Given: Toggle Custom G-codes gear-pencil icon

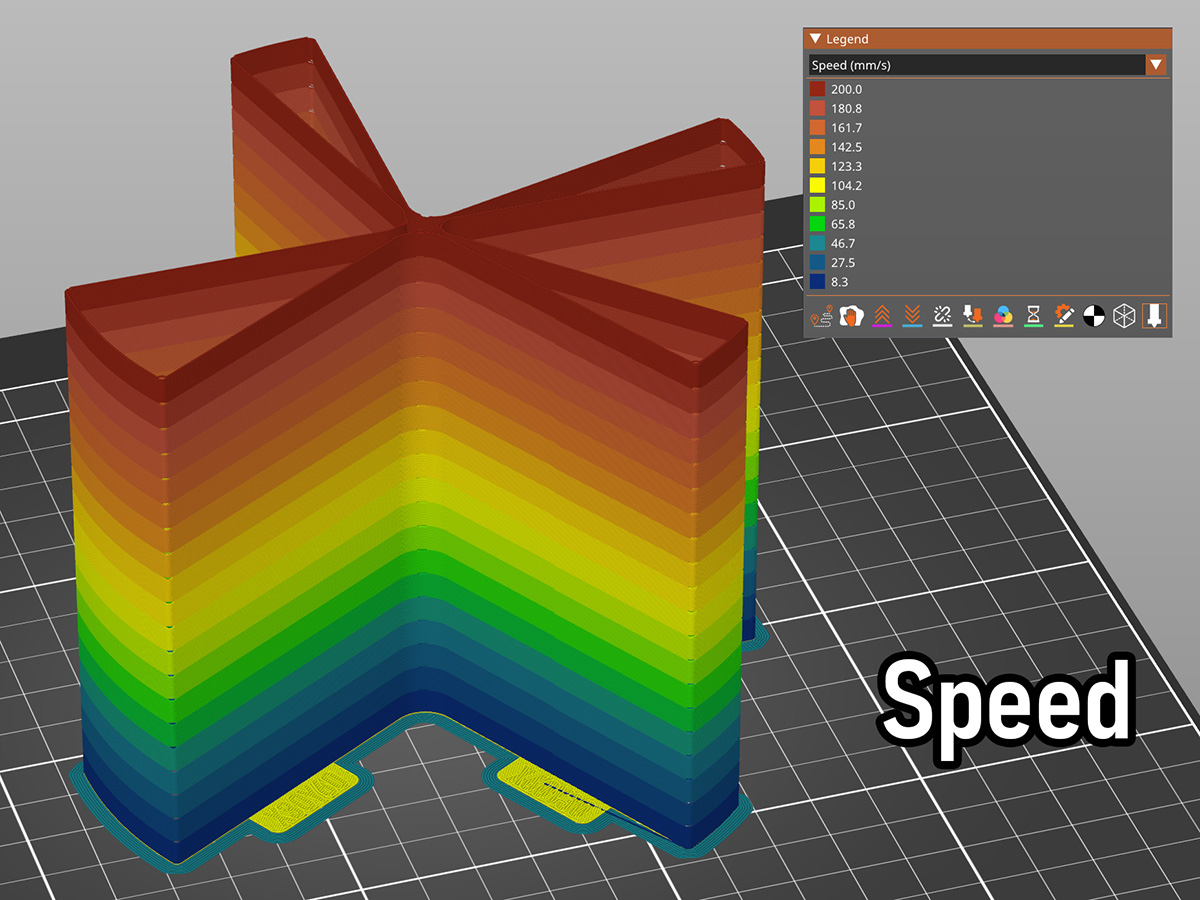Looking at the screenshot, I should (1064, 316).
